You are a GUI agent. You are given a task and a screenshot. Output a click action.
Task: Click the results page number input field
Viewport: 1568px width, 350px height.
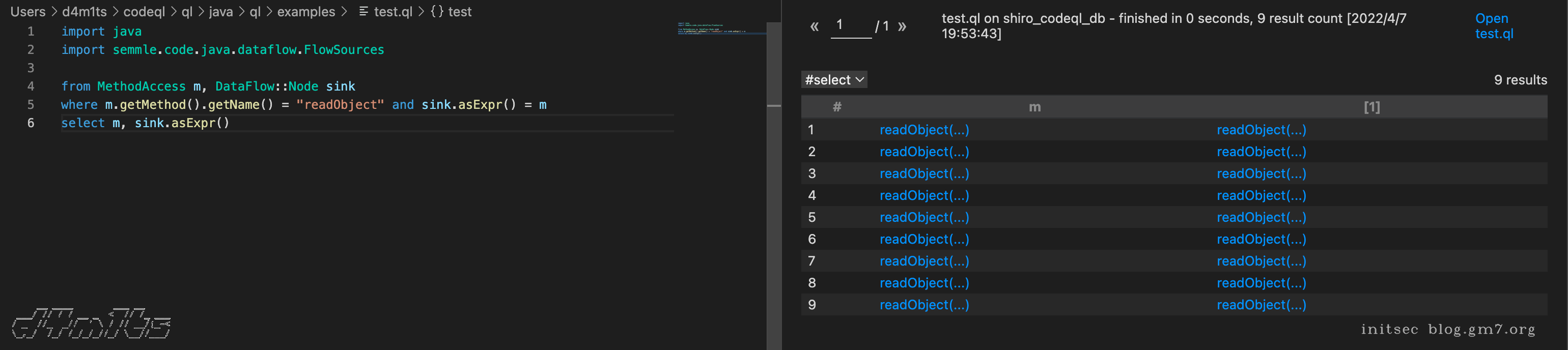[x=850, y=25]
